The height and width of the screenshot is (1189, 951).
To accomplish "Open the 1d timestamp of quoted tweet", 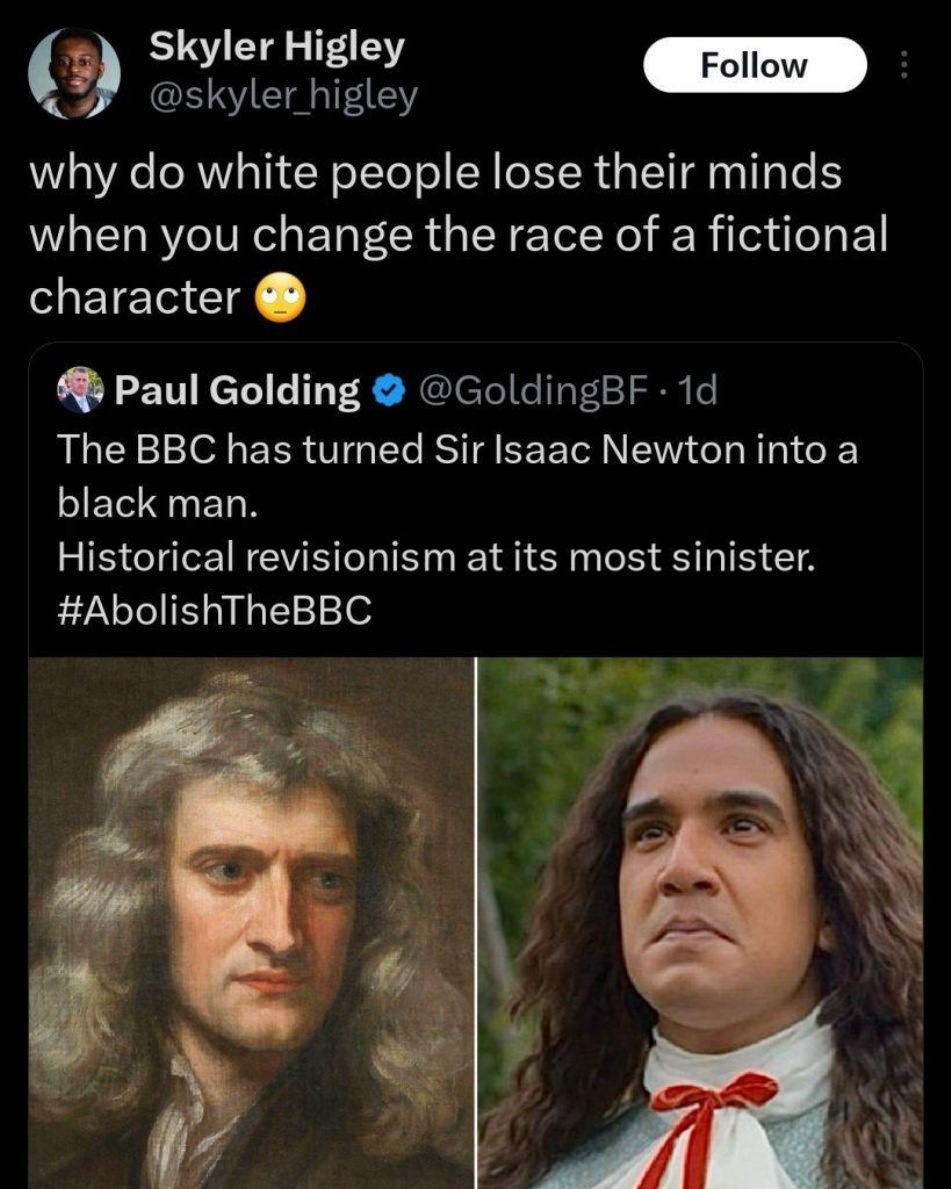I will [696, 391].
